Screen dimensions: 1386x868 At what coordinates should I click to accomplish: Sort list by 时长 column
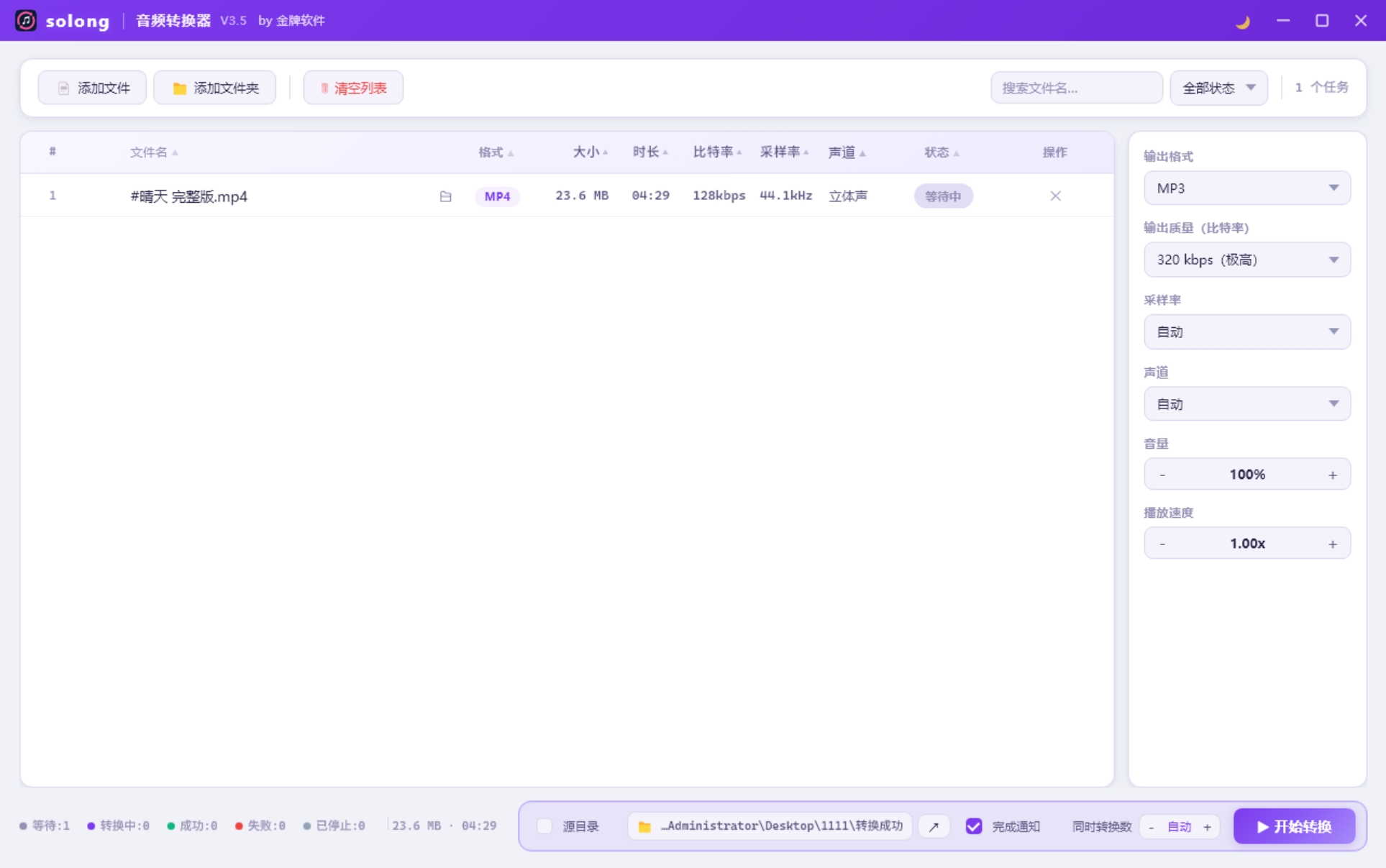click(650, 152)
